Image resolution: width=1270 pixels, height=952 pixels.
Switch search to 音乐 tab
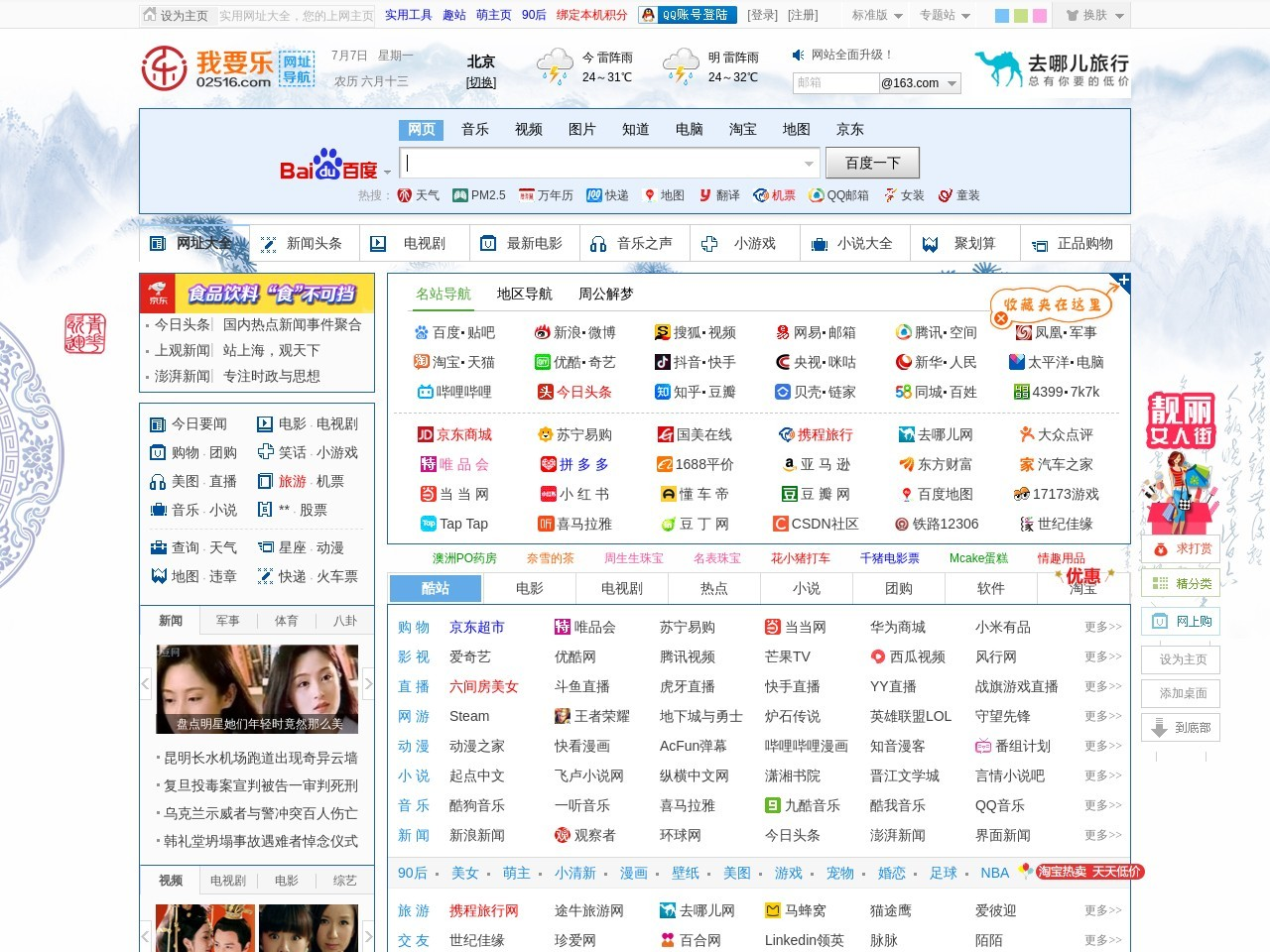[x=475, y=129]
